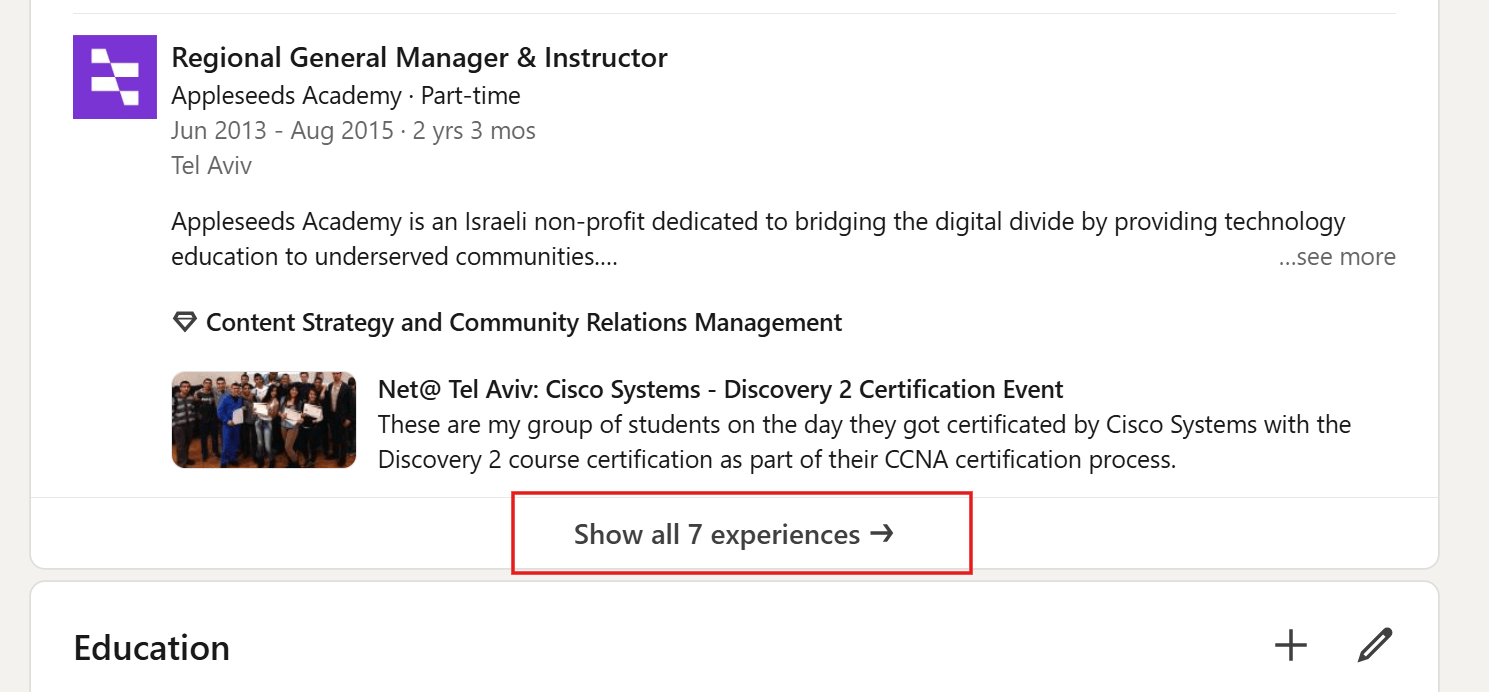Expand the description with see more

pos(1337,257)
